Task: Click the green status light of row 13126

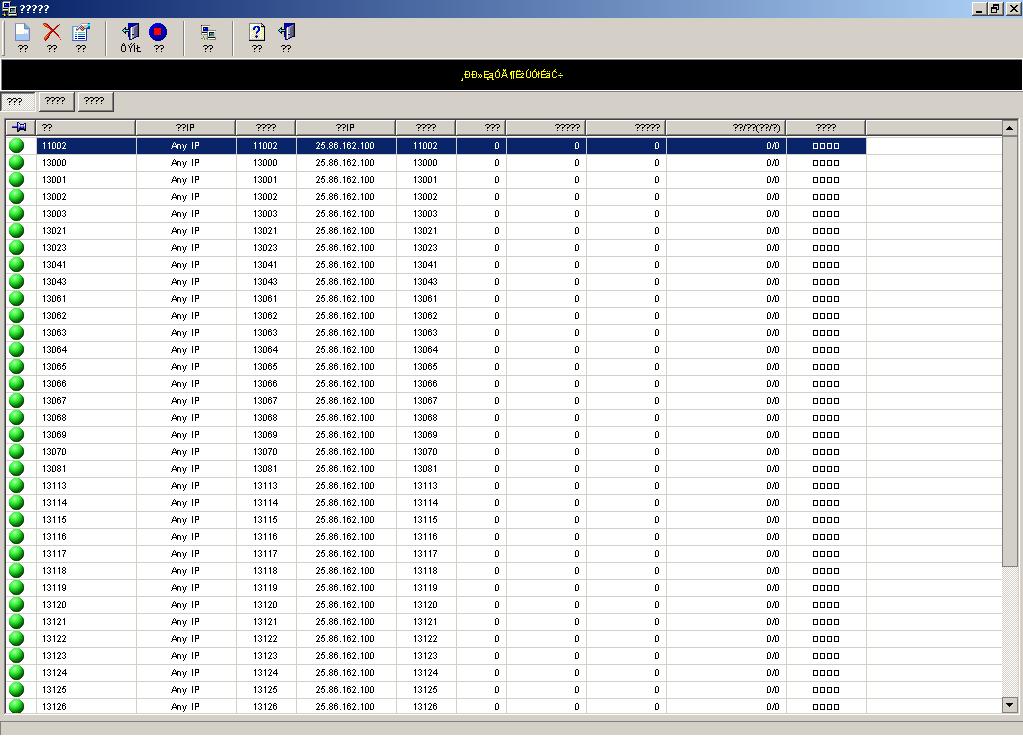Action: 16,706
